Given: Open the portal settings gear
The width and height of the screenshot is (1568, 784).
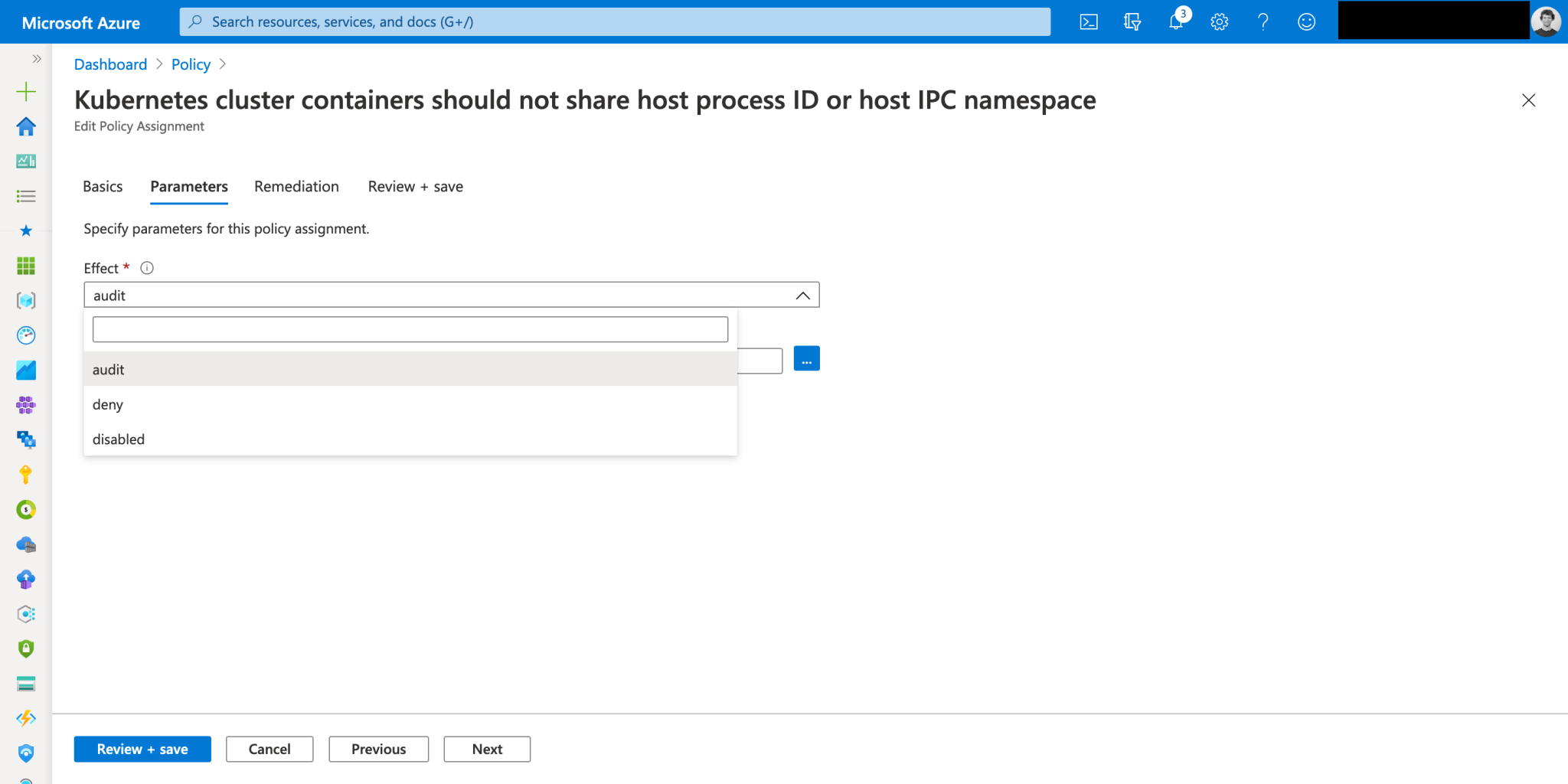Looking at the screenshot, I should click(1219, 21).
